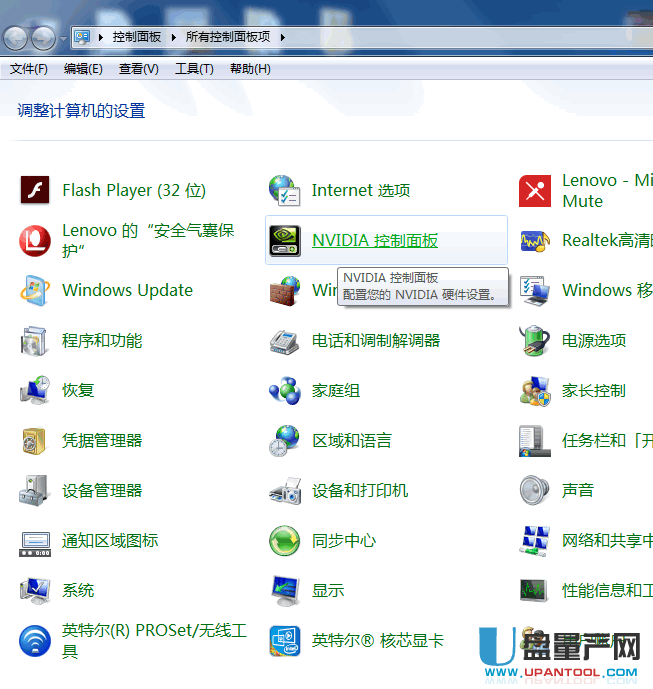
Task: Open the 文件(F) menu
Action: (x=29, y=69)
